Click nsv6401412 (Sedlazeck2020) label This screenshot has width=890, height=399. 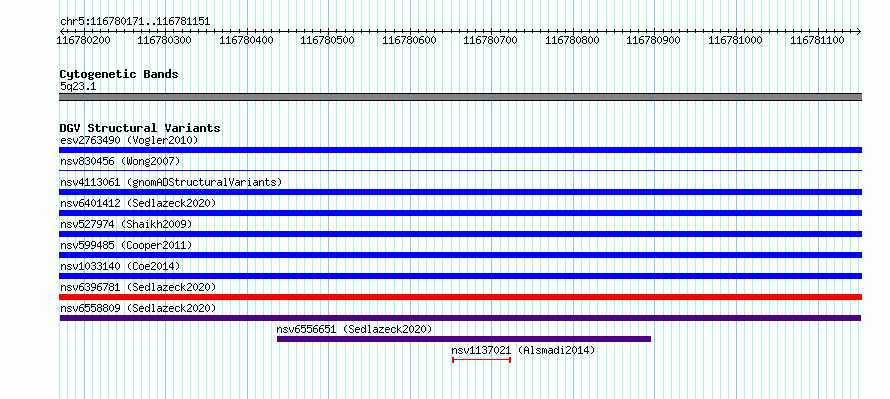click(x=138, y=203)
